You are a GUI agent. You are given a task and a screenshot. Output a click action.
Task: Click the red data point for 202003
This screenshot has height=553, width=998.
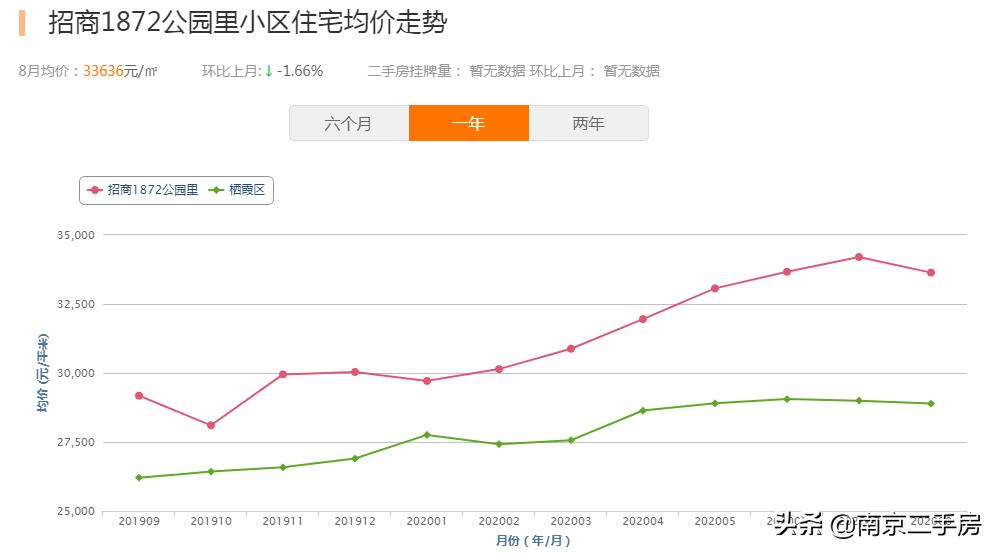[571, 349]
